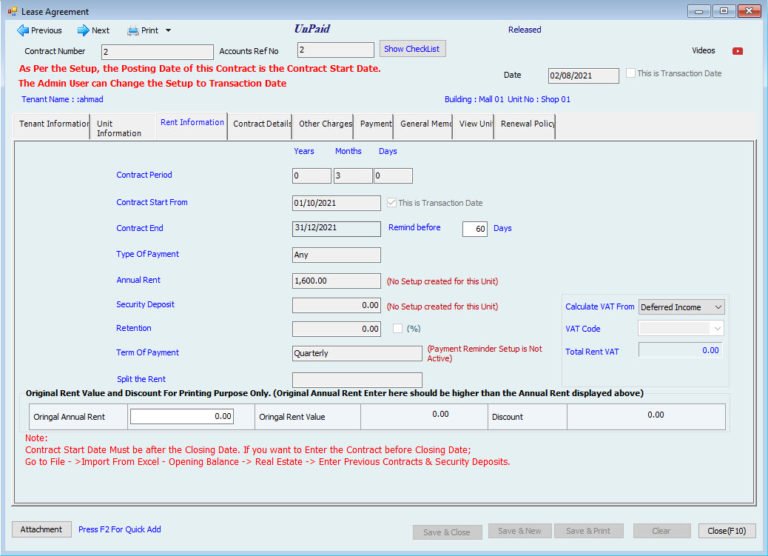This screenshot has height=556, width=768.
Task: Open the red Videos YouTube icon
Action: tap(737, 51)
